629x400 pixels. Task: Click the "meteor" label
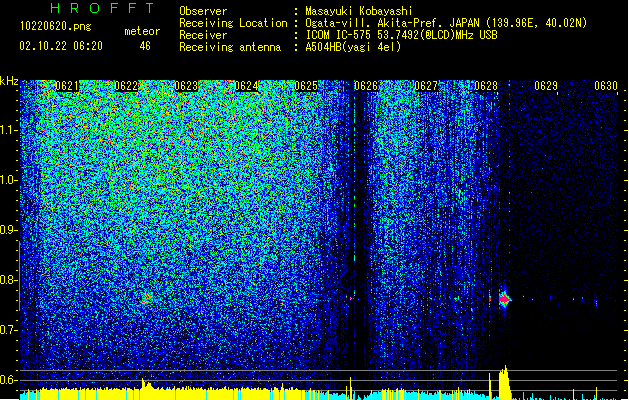142,31
